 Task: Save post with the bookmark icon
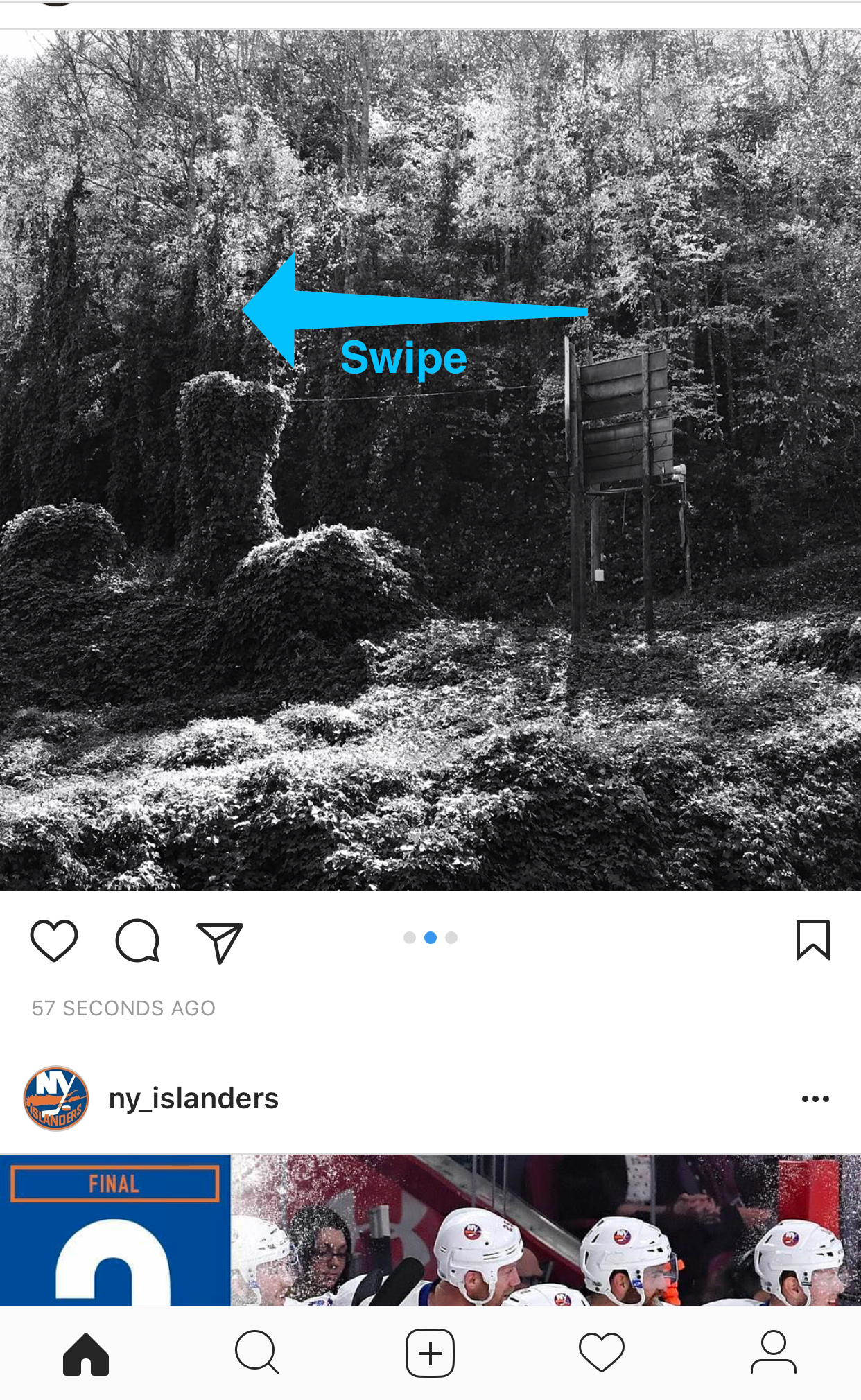(x=813, y=940)
